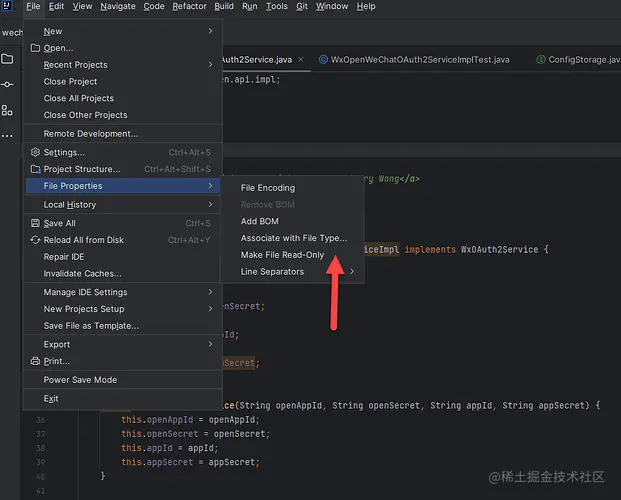Expand the Recent Projects submenu
This screenshot has height=500, width=621.
[x=210, y=65]
